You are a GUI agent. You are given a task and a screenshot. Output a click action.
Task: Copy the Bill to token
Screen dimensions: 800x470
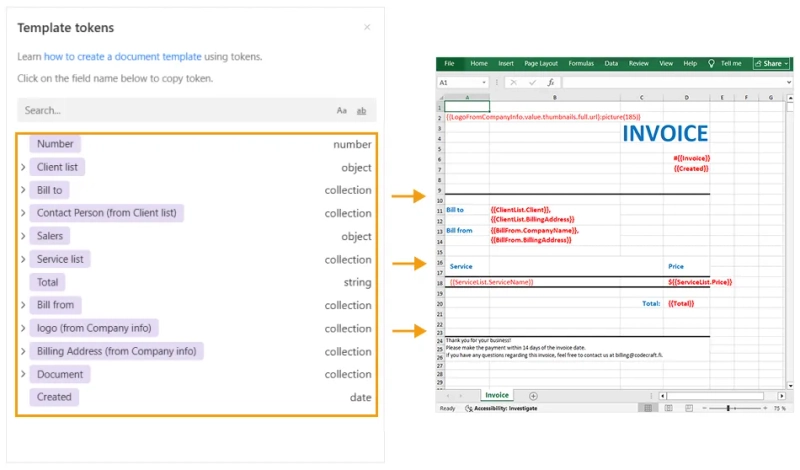click(49, 190)
